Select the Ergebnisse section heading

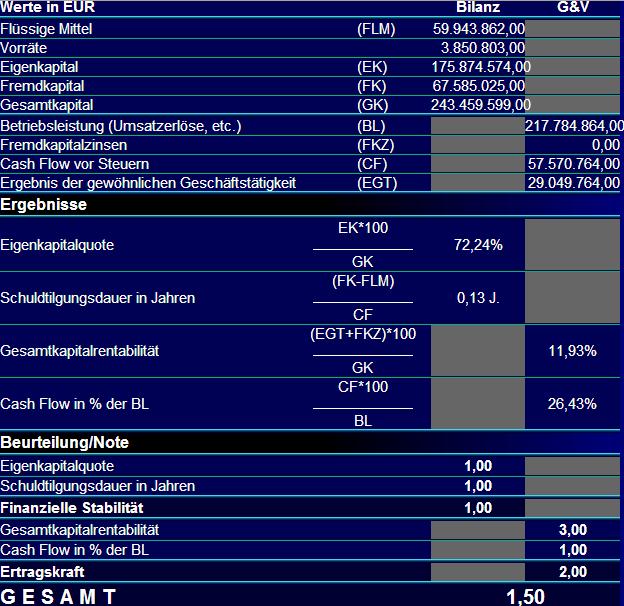click(43, 205)
